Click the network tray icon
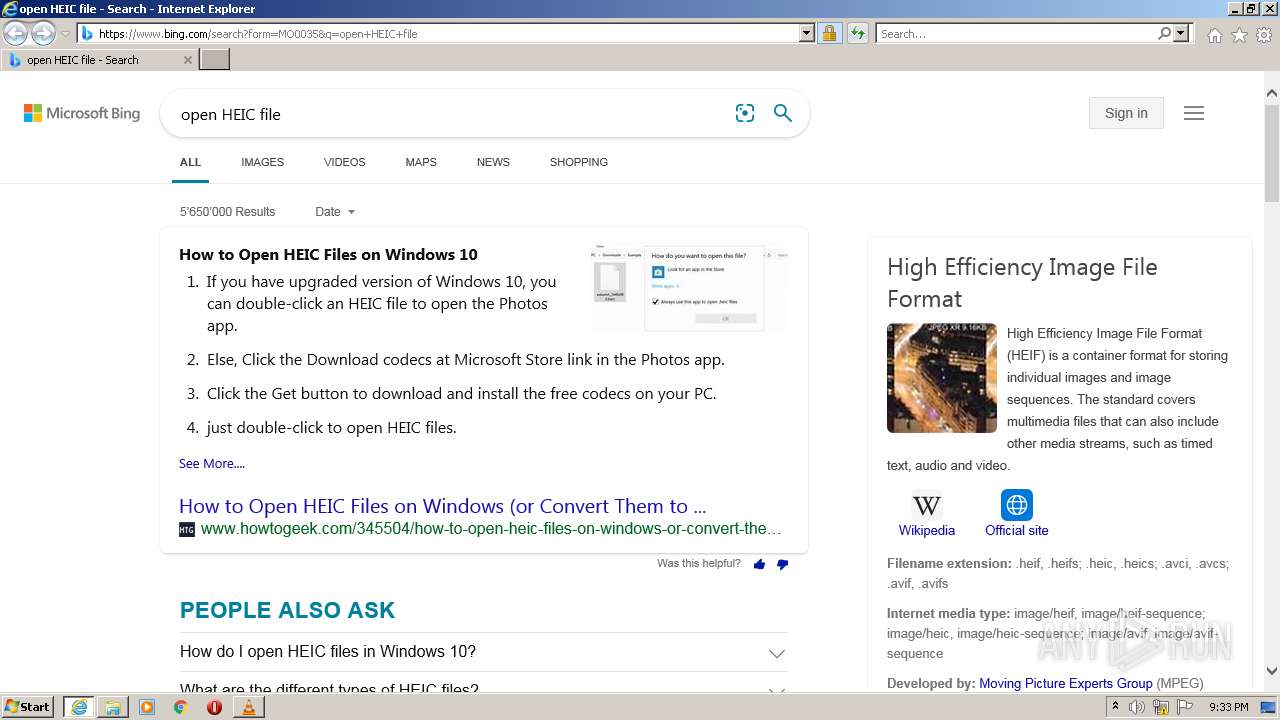Image resolution: width=1280 pixels, height=720 pixels. pyautogui.click(x=1161, y=708)
